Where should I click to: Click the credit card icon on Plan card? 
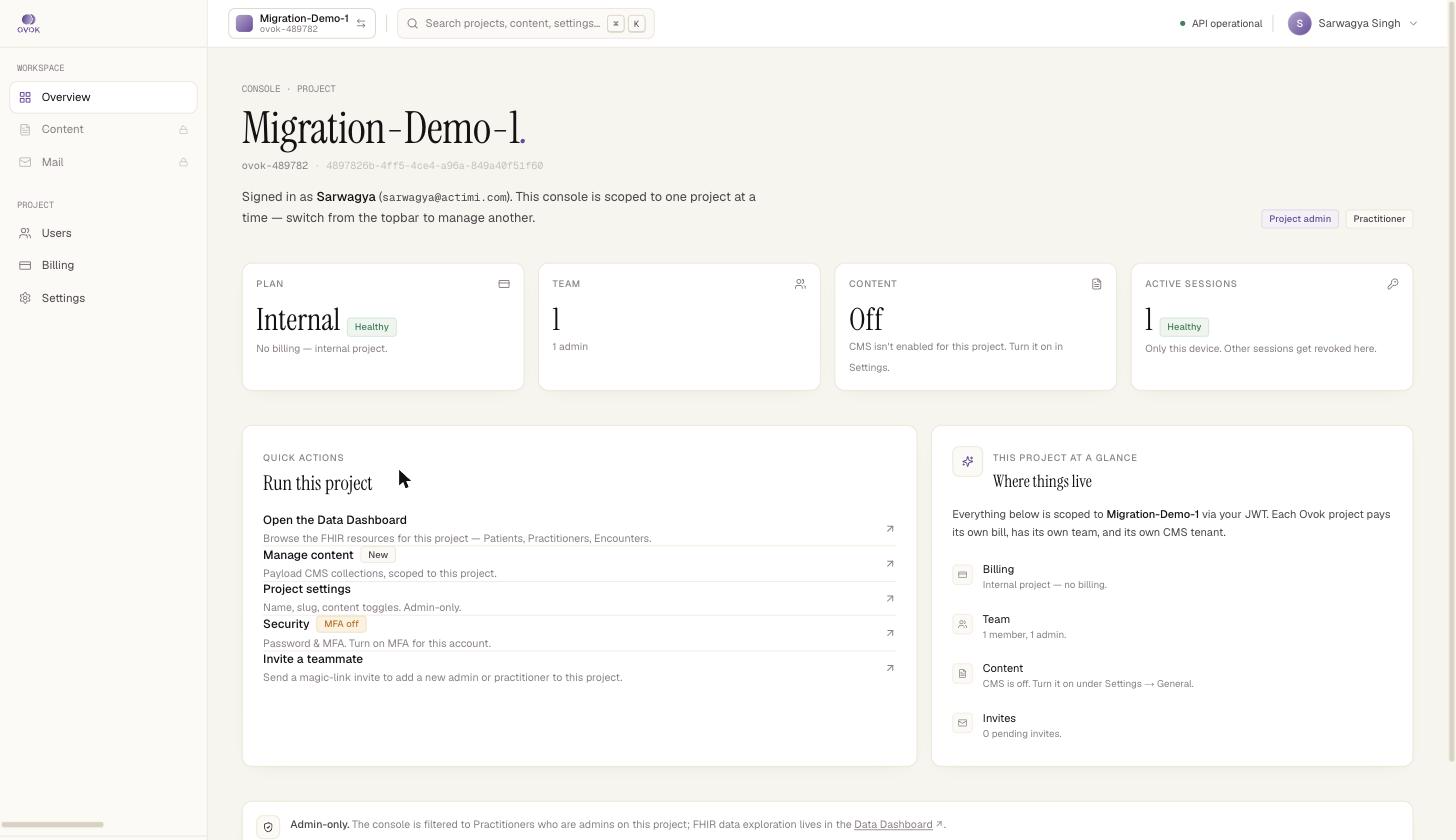[x=504, y=284]
